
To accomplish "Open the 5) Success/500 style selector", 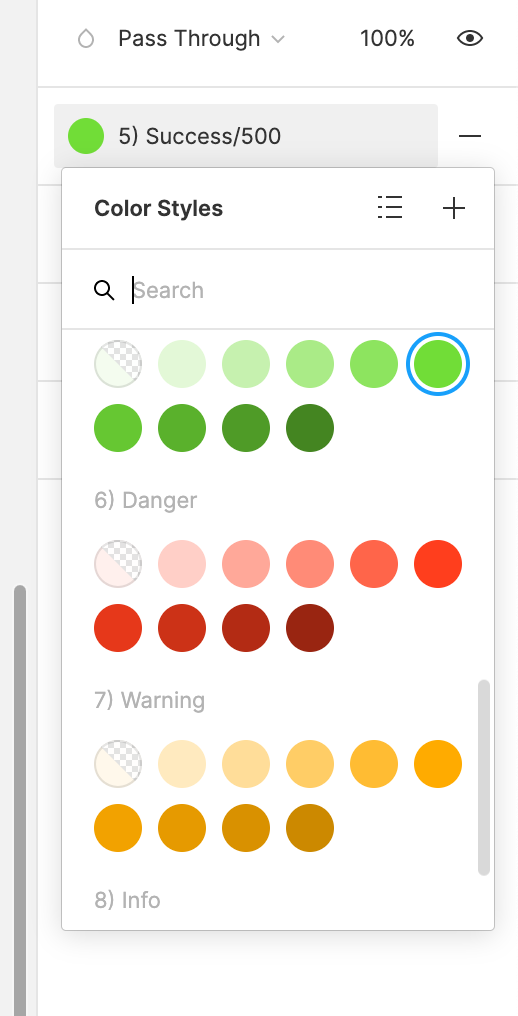I will point(246,136).
